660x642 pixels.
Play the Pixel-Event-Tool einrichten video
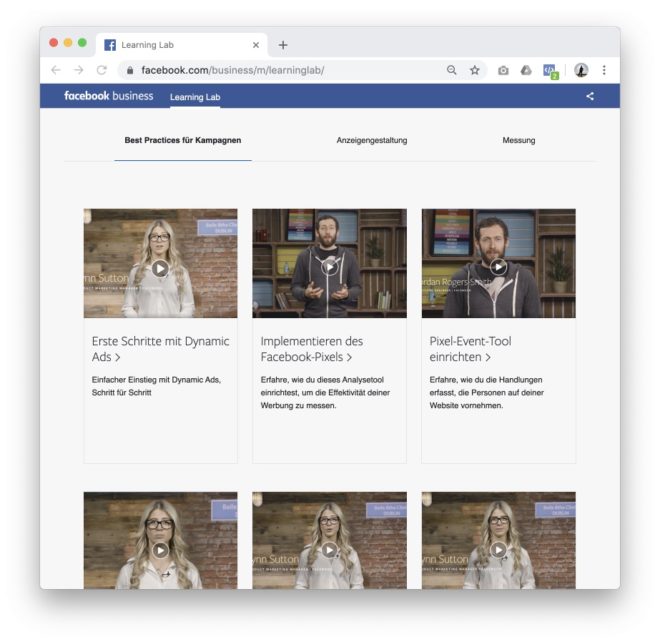[498, 267]
